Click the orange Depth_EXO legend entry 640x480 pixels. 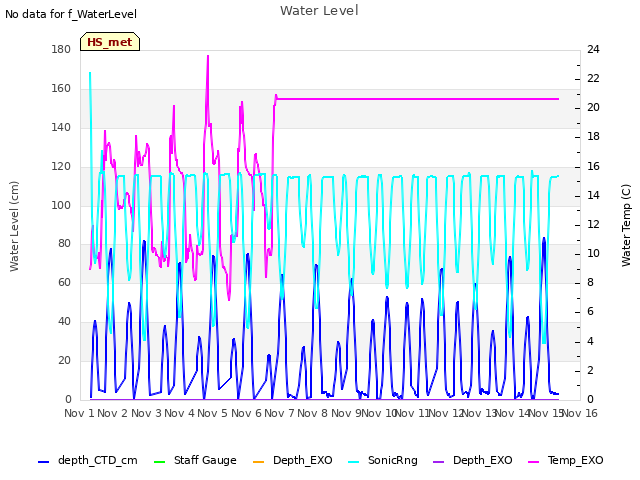coord(292,460)
